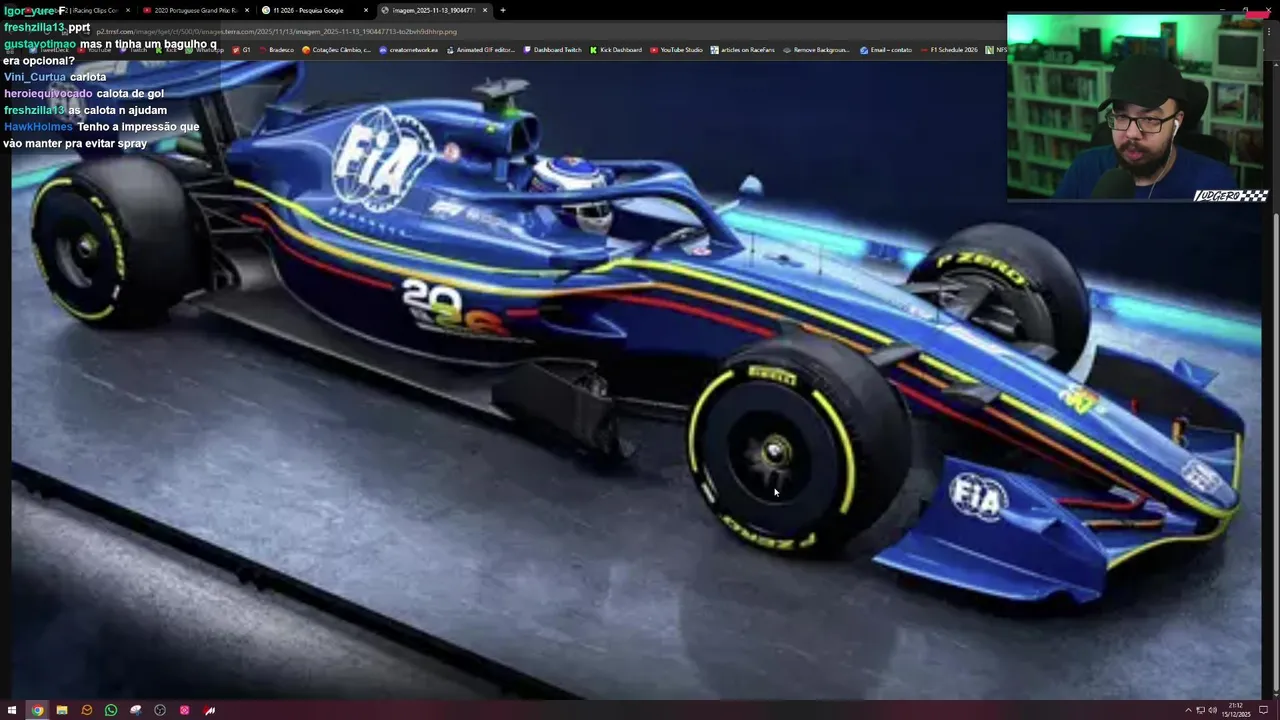The height and width of the screenshot is (720, 1280).
Task: Open WhatsApp from the taskbar
Action: click(111, 710)
